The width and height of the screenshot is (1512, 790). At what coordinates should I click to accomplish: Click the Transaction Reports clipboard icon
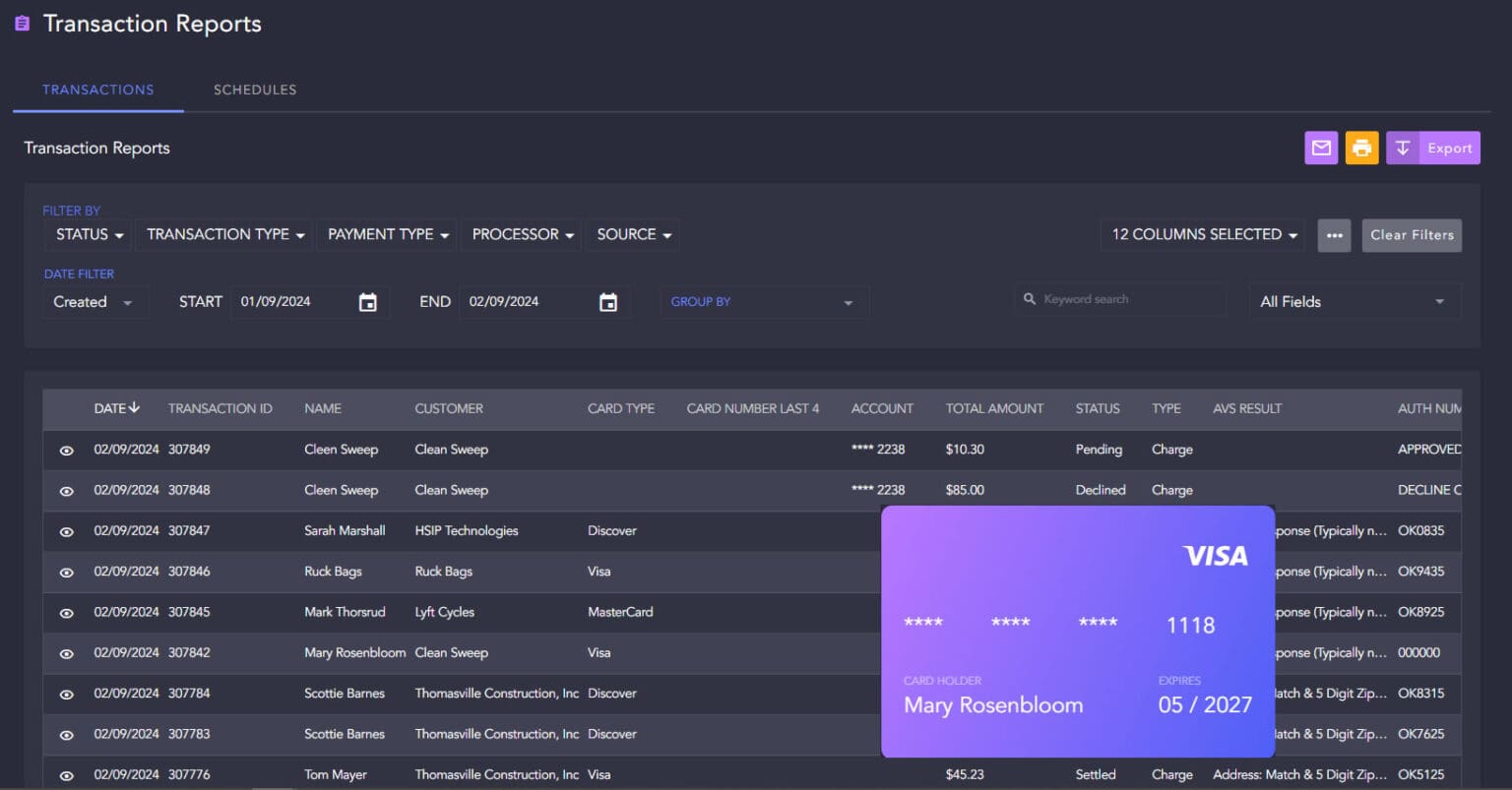coord(22,24)
